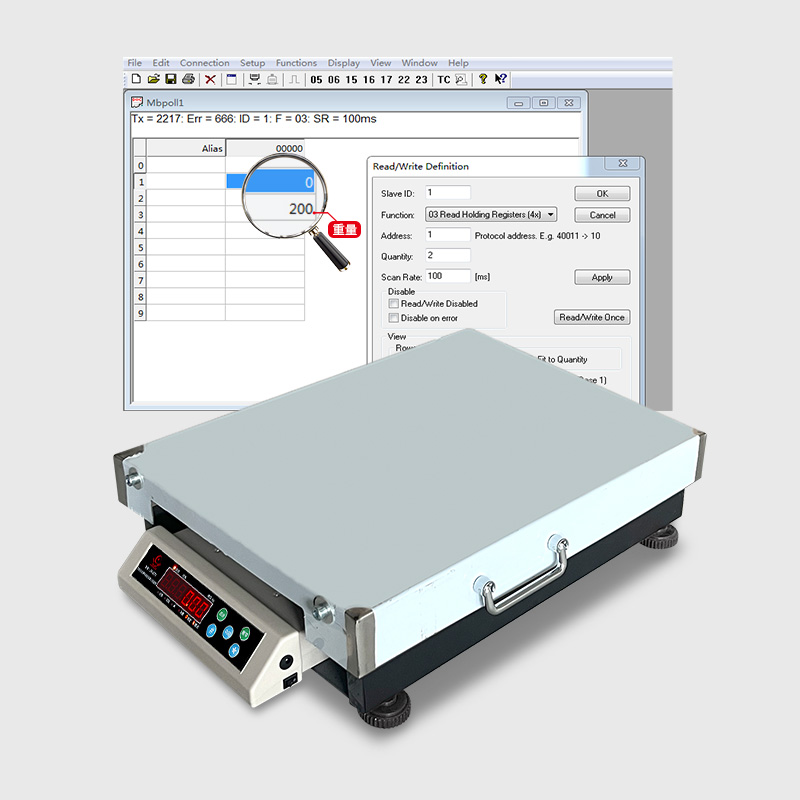
Task: Click the Print toolbar icon
Action: [x=189, y=79]
